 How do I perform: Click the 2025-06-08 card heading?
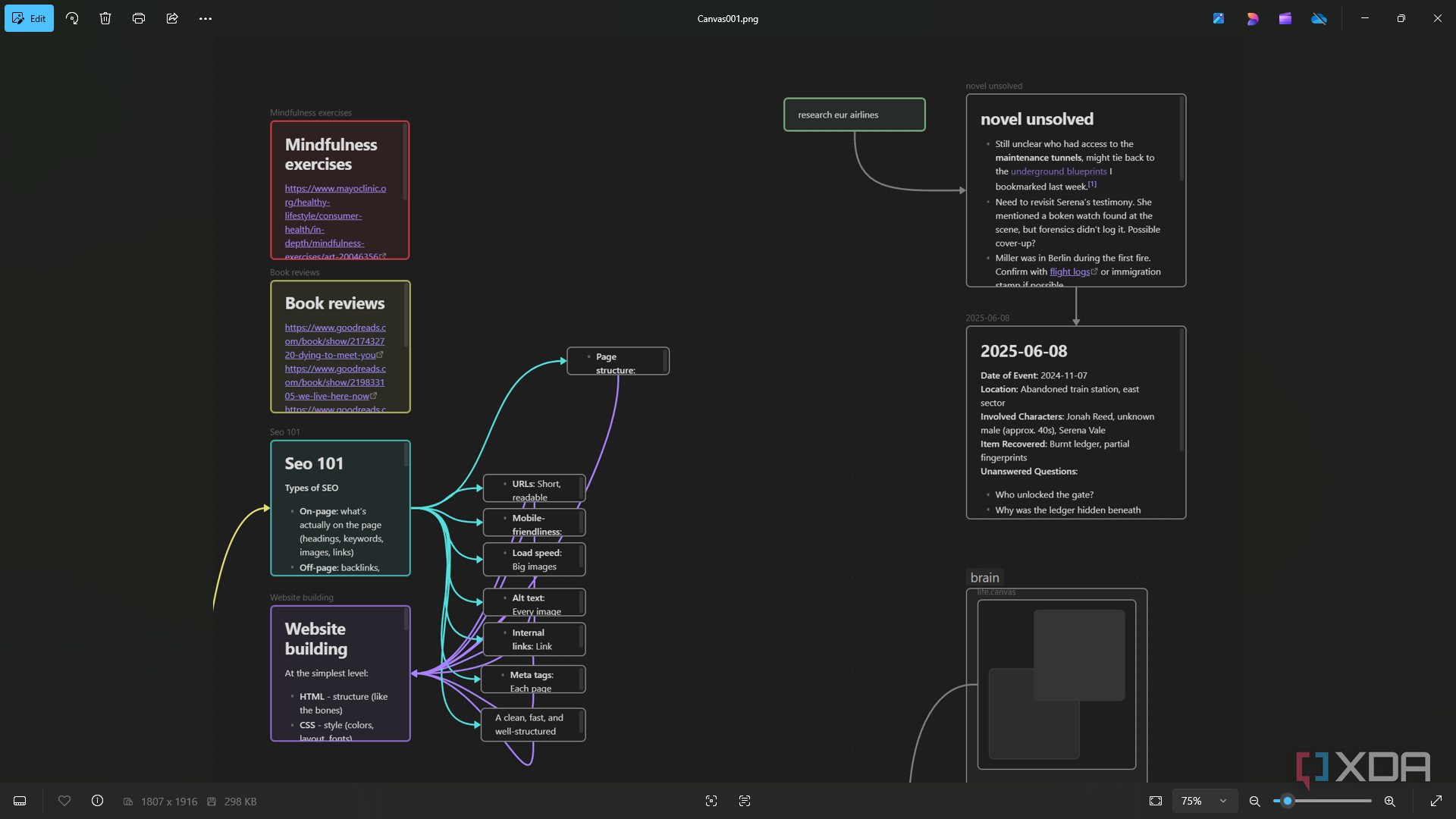click(x=1024, y=351)
